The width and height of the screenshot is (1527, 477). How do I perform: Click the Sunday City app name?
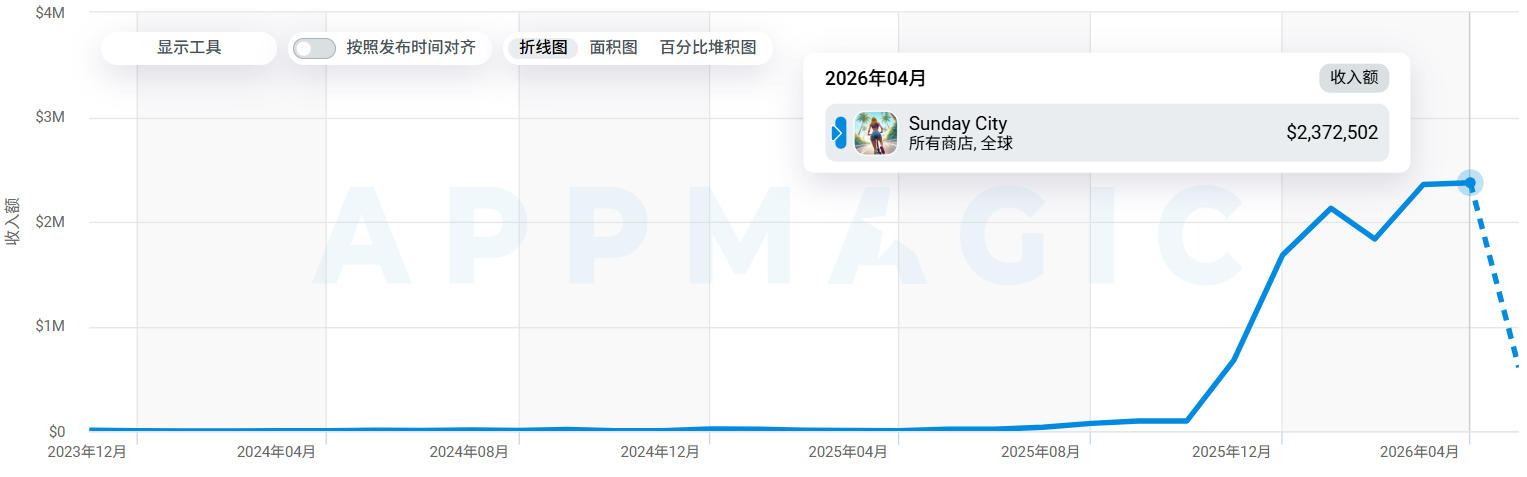pyautogui.click(x=958, y=124)
